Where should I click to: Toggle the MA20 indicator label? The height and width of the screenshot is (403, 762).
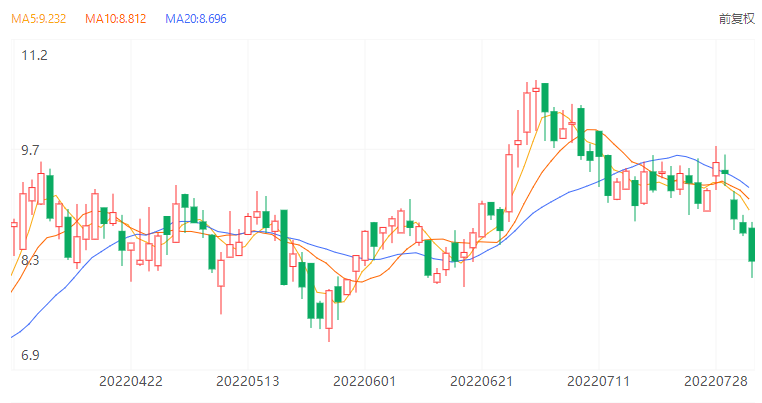pyautogui.click(x=196, y=19)
